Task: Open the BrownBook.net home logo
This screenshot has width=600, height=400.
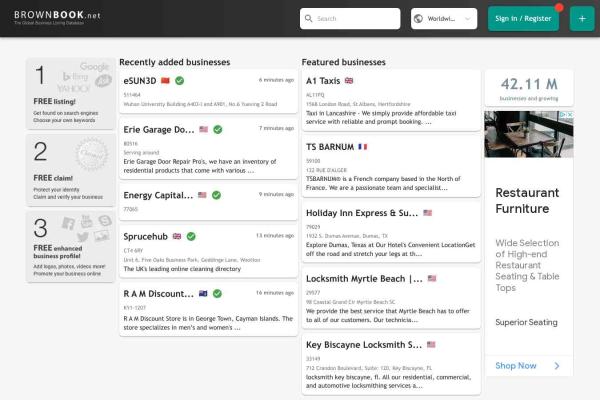Action: pos(57,15)
